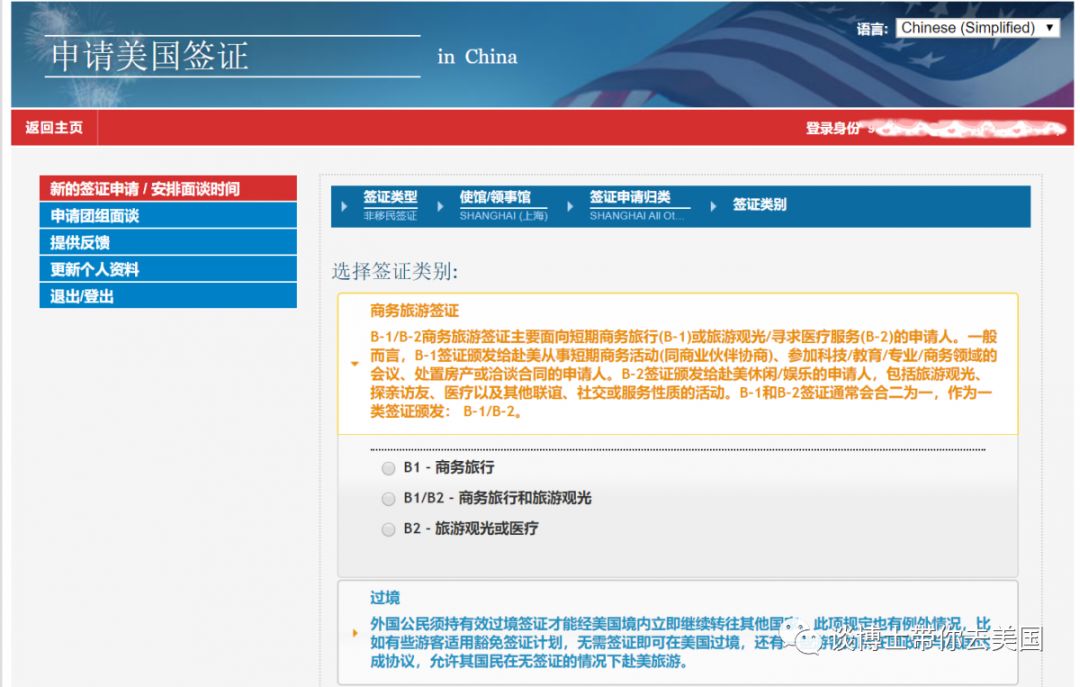This screenshot has height=687, width=1080.
Task: Open 更新个人资料 from the sidebar
Action: click(x=167, y=269)
